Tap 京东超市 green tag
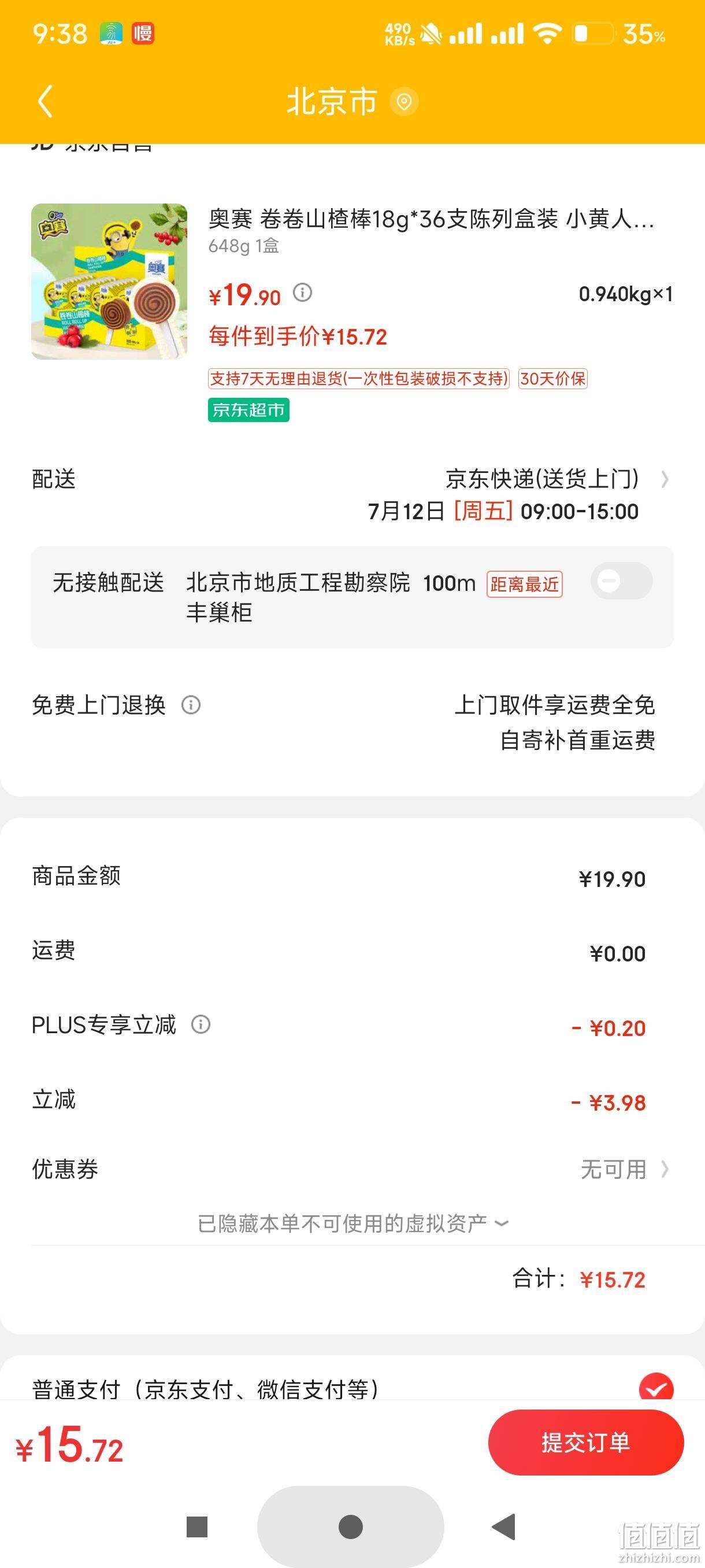 pos(248,410)
